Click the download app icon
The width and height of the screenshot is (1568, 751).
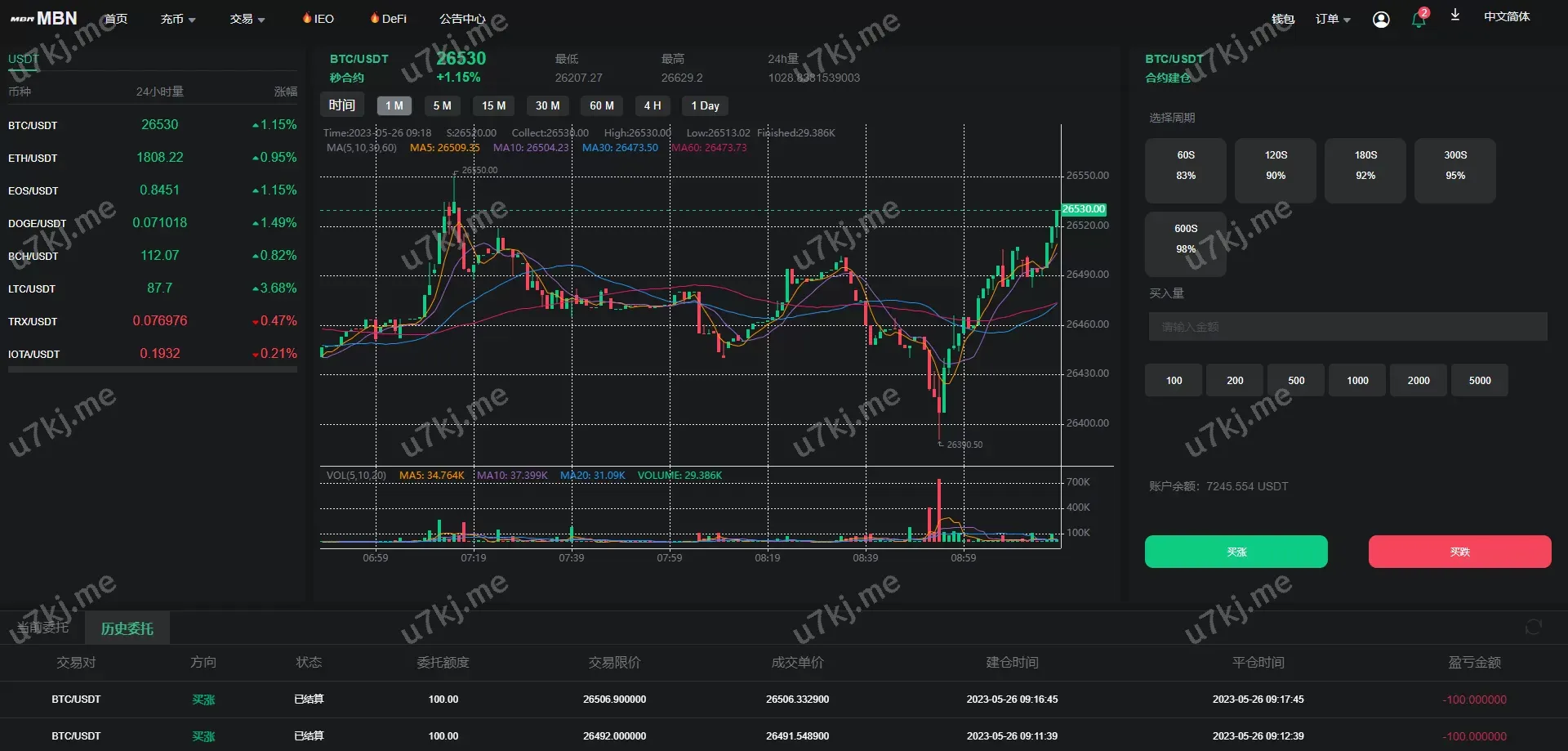[x=1454, y=16]
